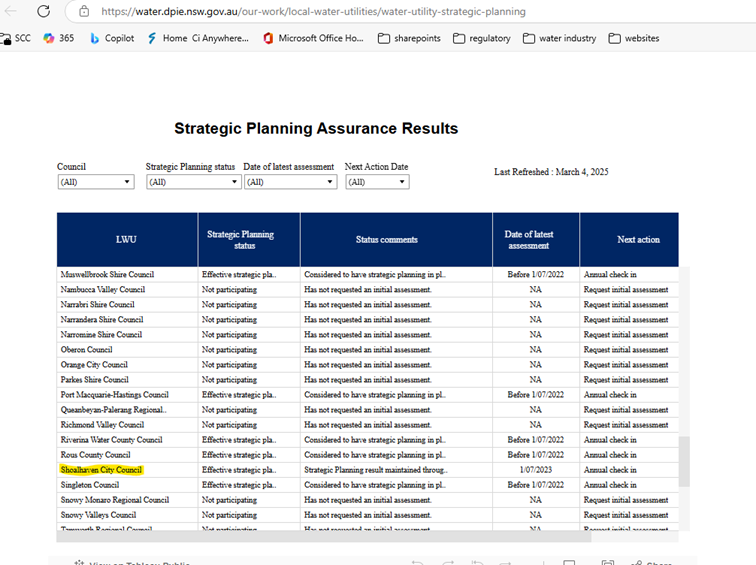Select the Nambucca Valley Council cell

tap(127, 289)
